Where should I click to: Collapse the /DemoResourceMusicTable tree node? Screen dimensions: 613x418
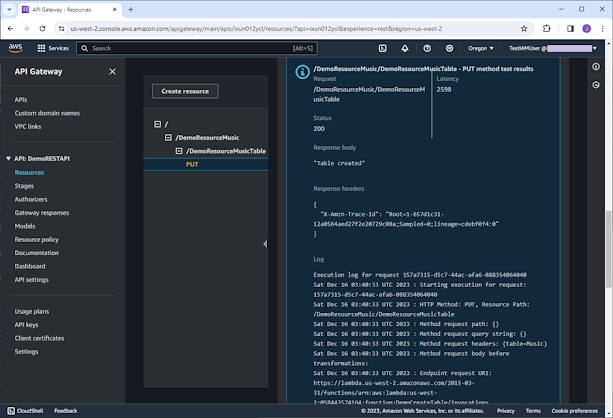coord(179,151)
